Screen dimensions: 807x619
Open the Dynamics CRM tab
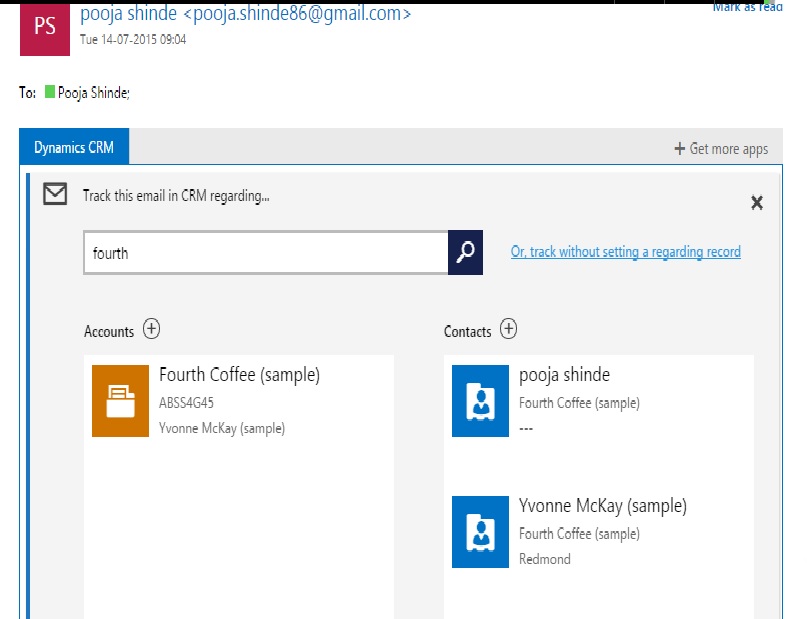pyautogui.click(x=74, y=147)
